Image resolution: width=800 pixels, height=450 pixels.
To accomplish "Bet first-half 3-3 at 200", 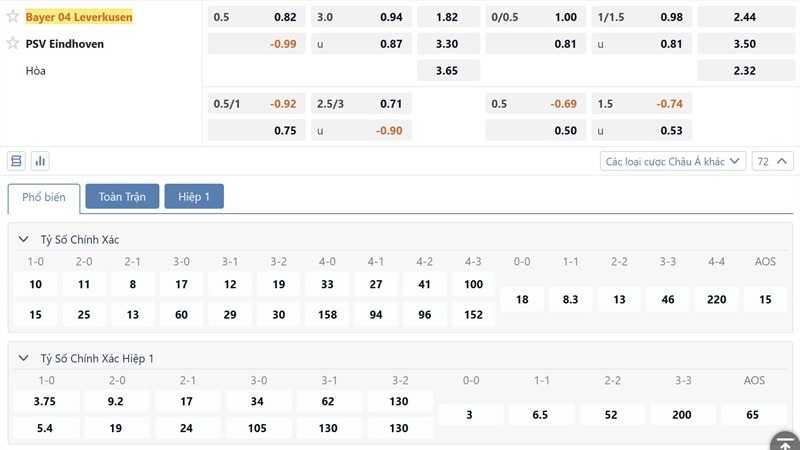I will 682,415.
